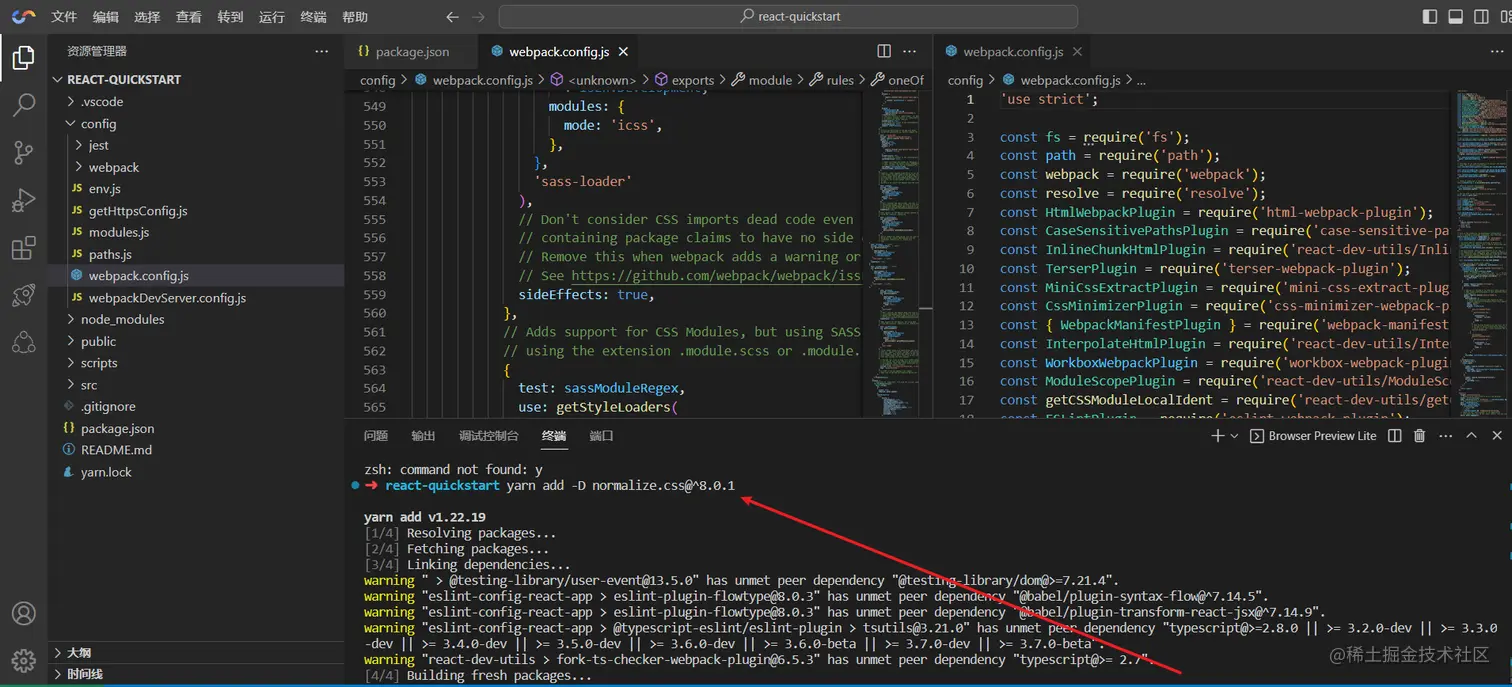Open the Explorer view in activity bar
Viewport: 1512px width, 687px height.
click(23, 57)
